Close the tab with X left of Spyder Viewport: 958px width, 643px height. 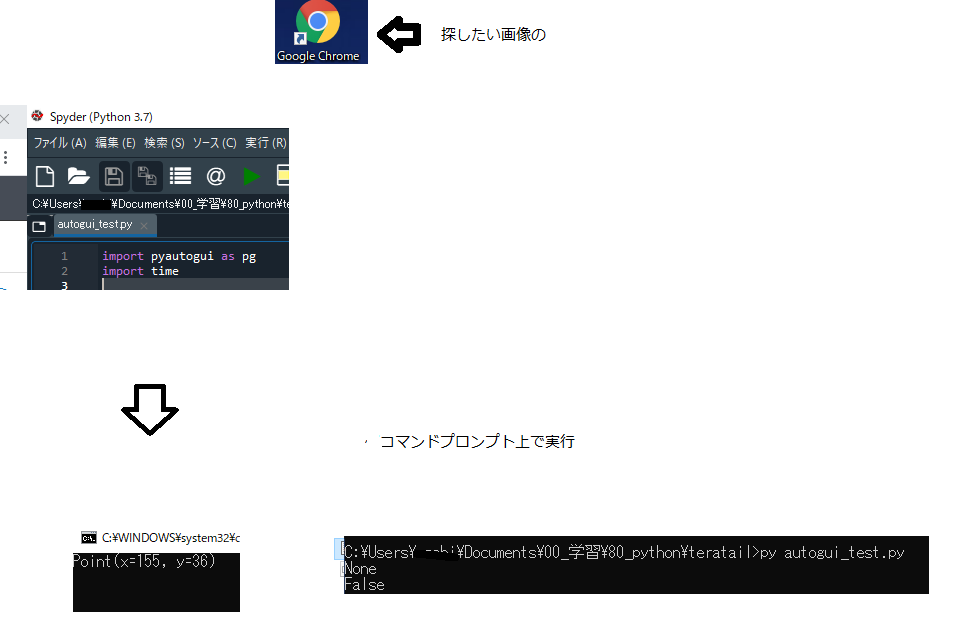5,119
